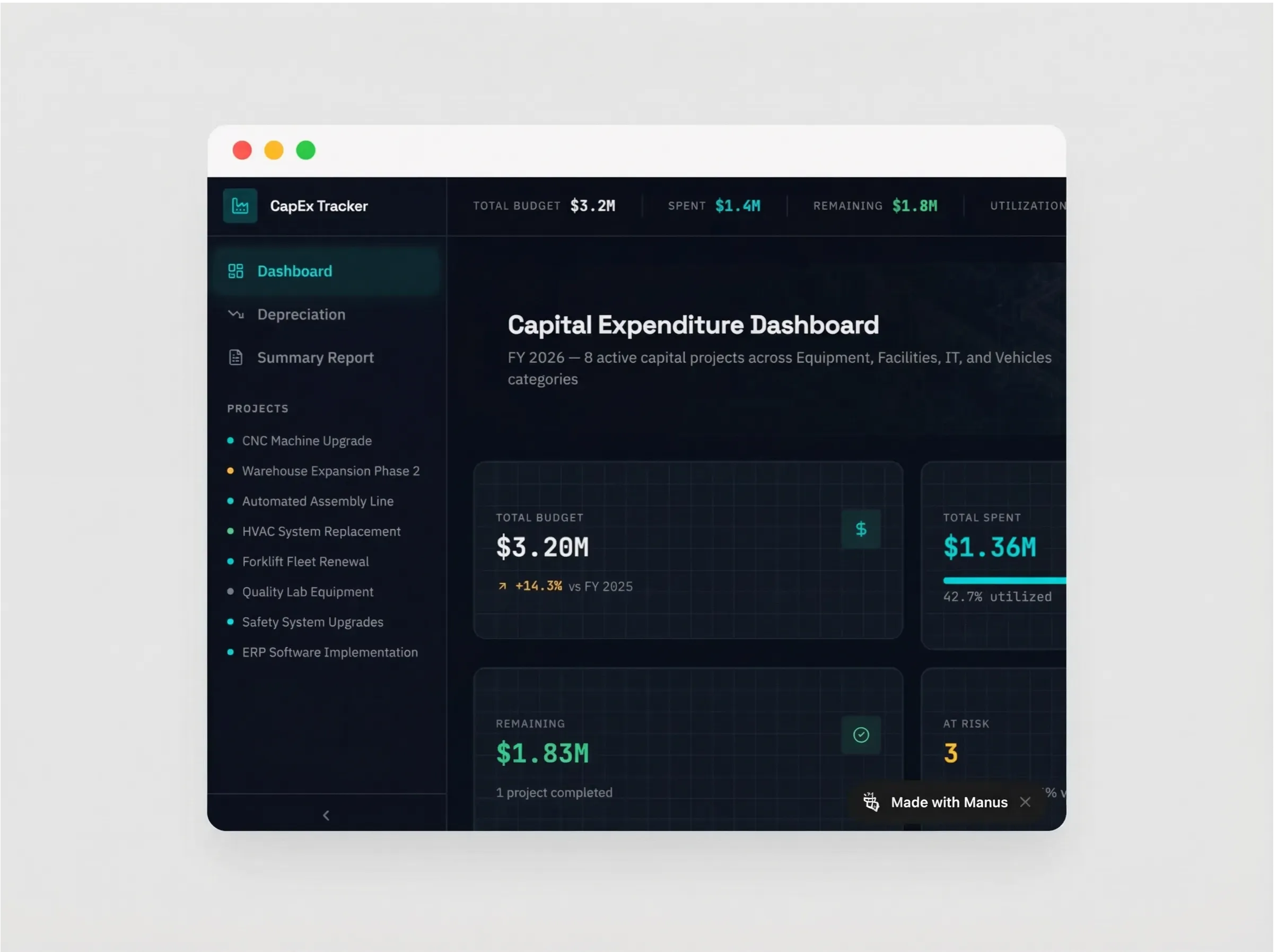Click the Depreciation trending-down icon
This screenshot has height=952, width=1277.
235,314
